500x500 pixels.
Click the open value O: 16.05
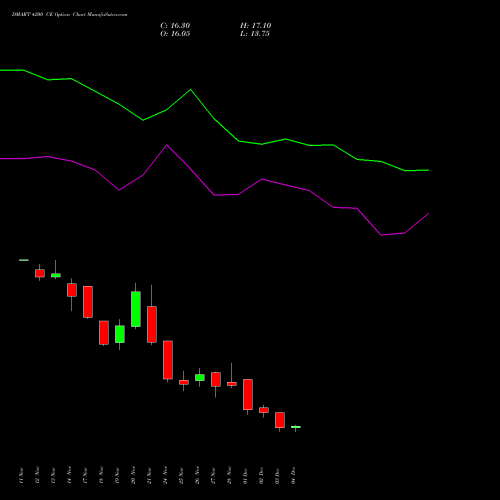click(175, 34)
